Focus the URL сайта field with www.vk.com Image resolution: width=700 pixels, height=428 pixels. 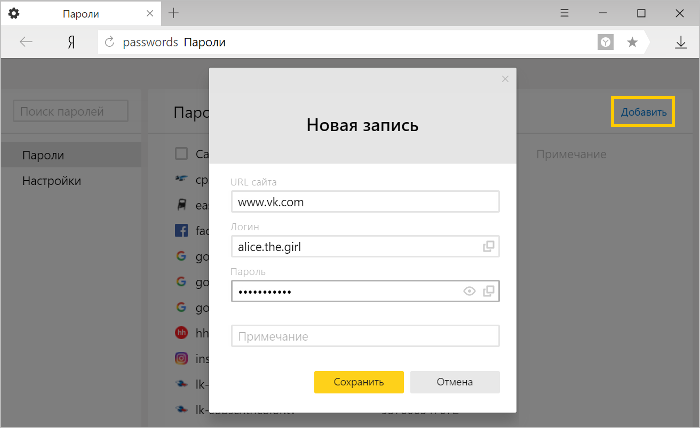coord(365,202)
